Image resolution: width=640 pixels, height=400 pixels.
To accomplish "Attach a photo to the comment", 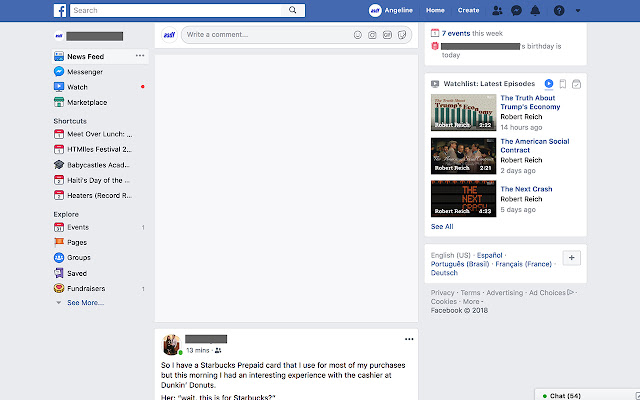I will click(373, 35).
